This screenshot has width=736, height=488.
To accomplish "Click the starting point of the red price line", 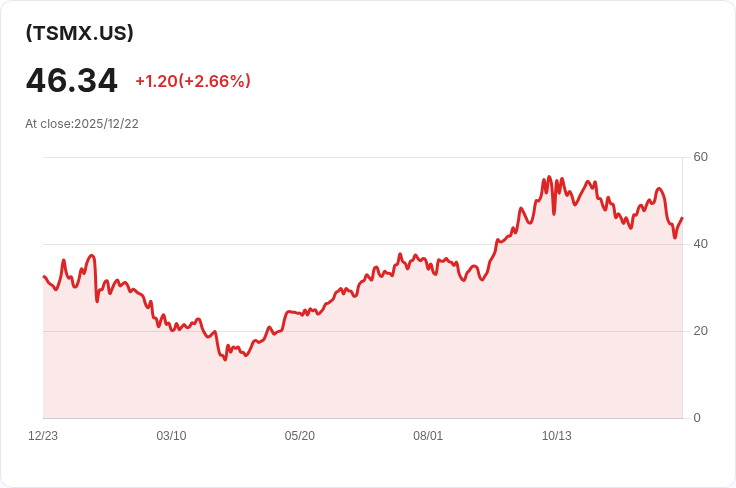I will [x=44, y=276].
